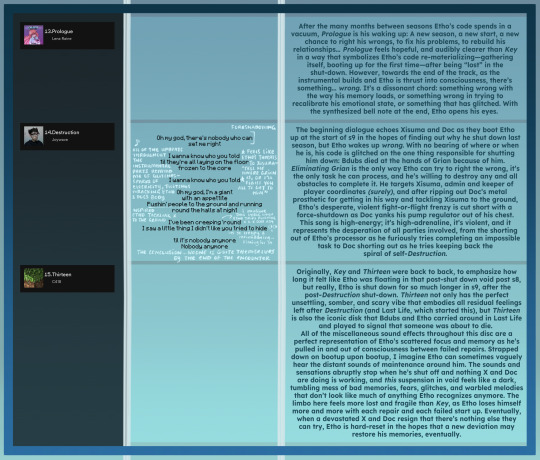Open the Destruction album cover thumbnail
The image size is (540, 460).
[33, 136]
